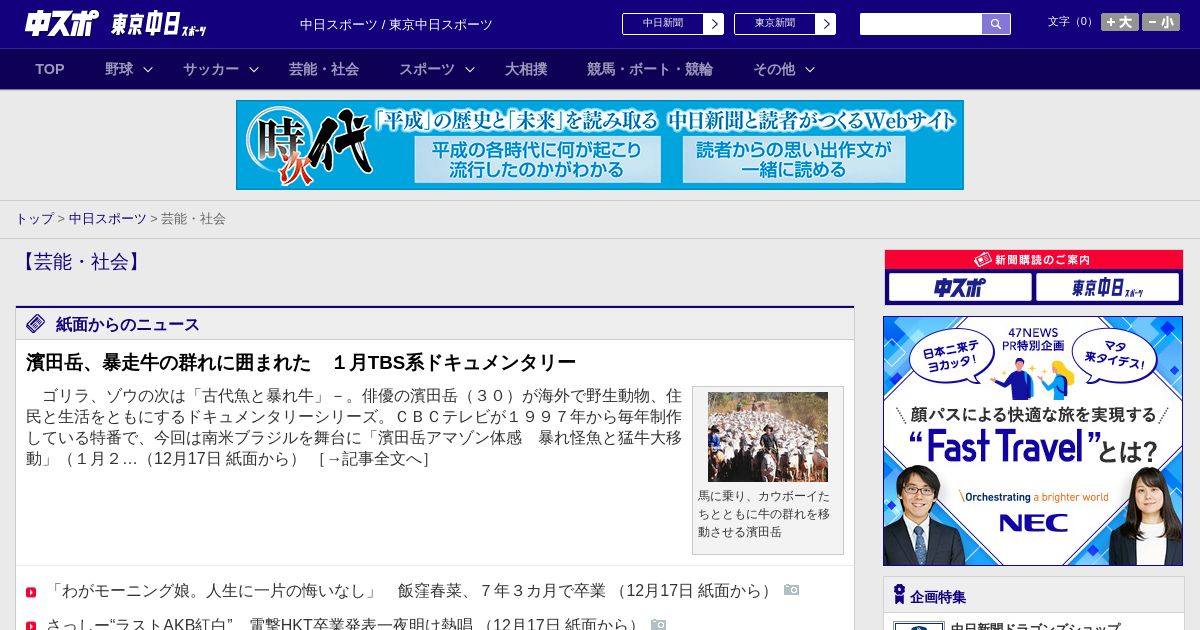
Task: Click the 中スポ subscription button in sidebar
Action: point(960,288)
